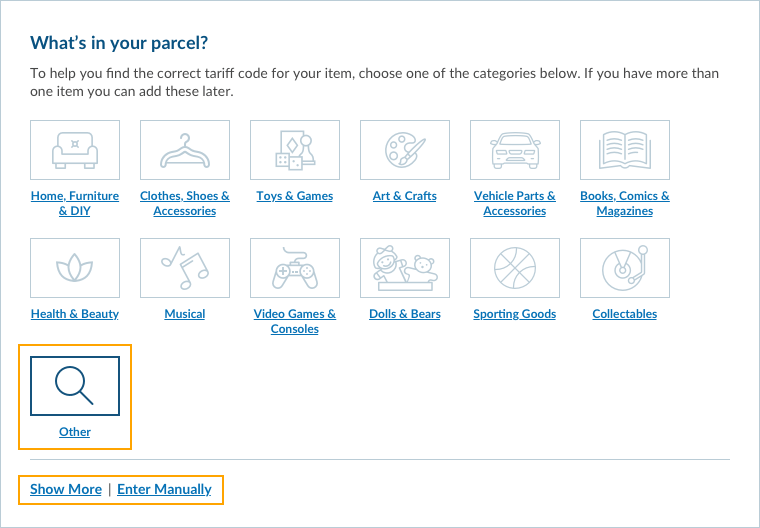Select the open book icon

point(625,150)
